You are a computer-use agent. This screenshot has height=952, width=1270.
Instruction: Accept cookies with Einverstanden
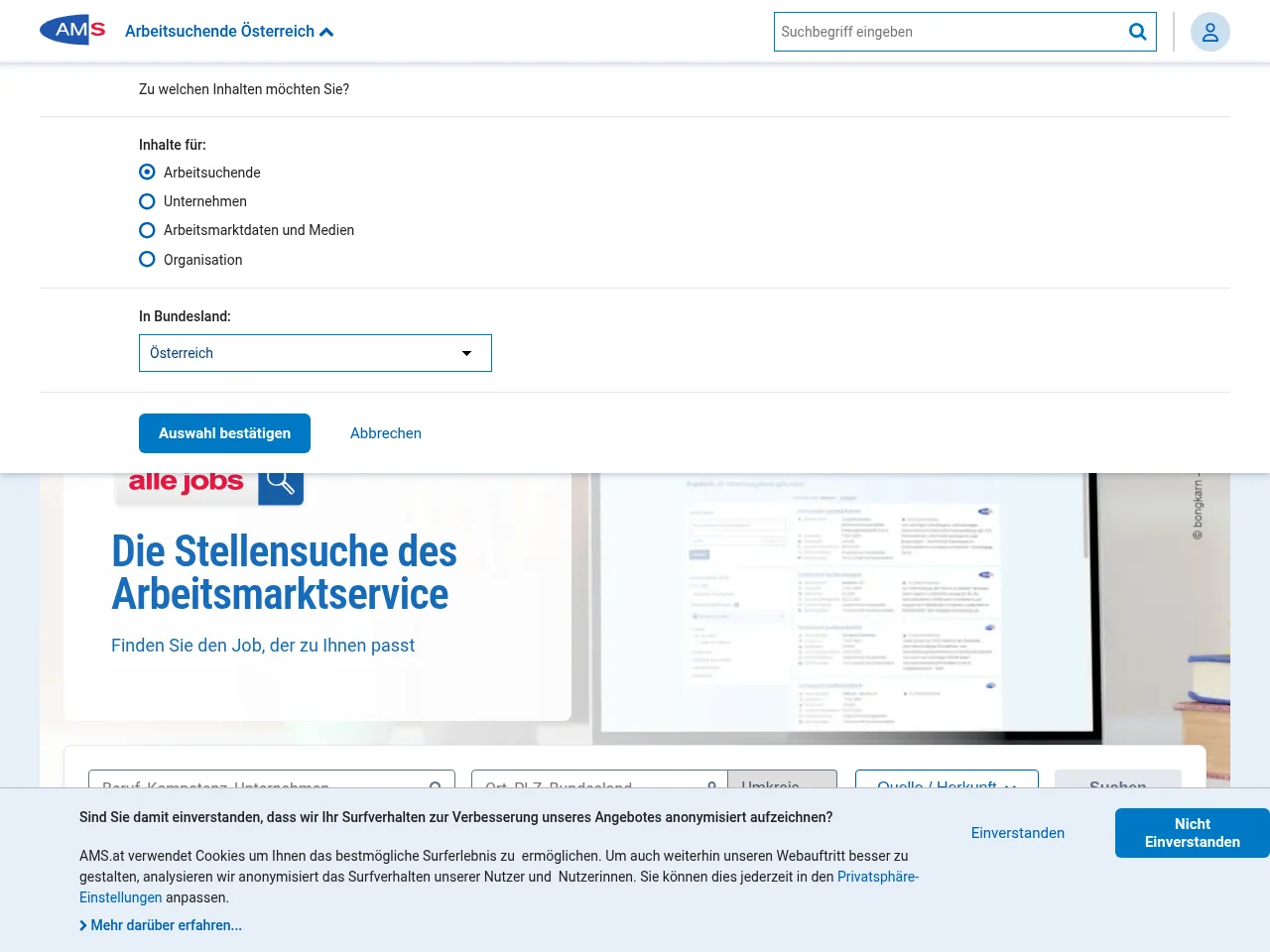(x=1018, y=833)
